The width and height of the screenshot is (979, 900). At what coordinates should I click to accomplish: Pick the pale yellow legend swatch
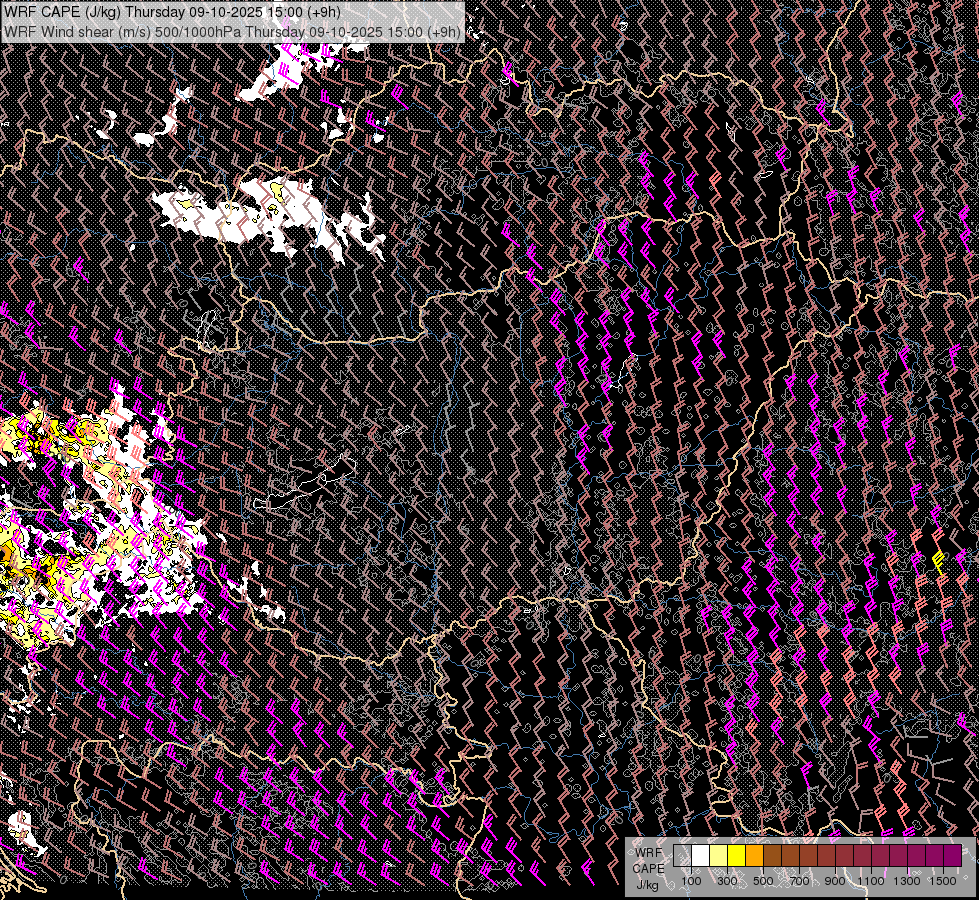click(719, 855)
